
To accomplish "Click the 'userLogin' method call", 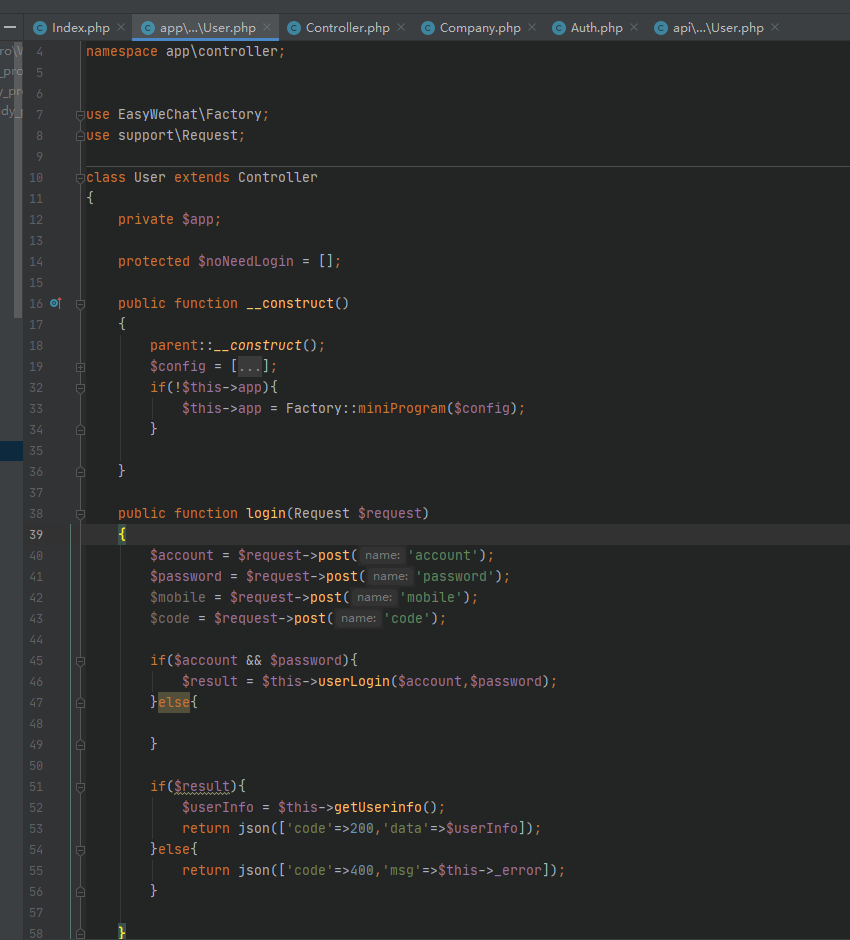I will (x=354, y=681).
